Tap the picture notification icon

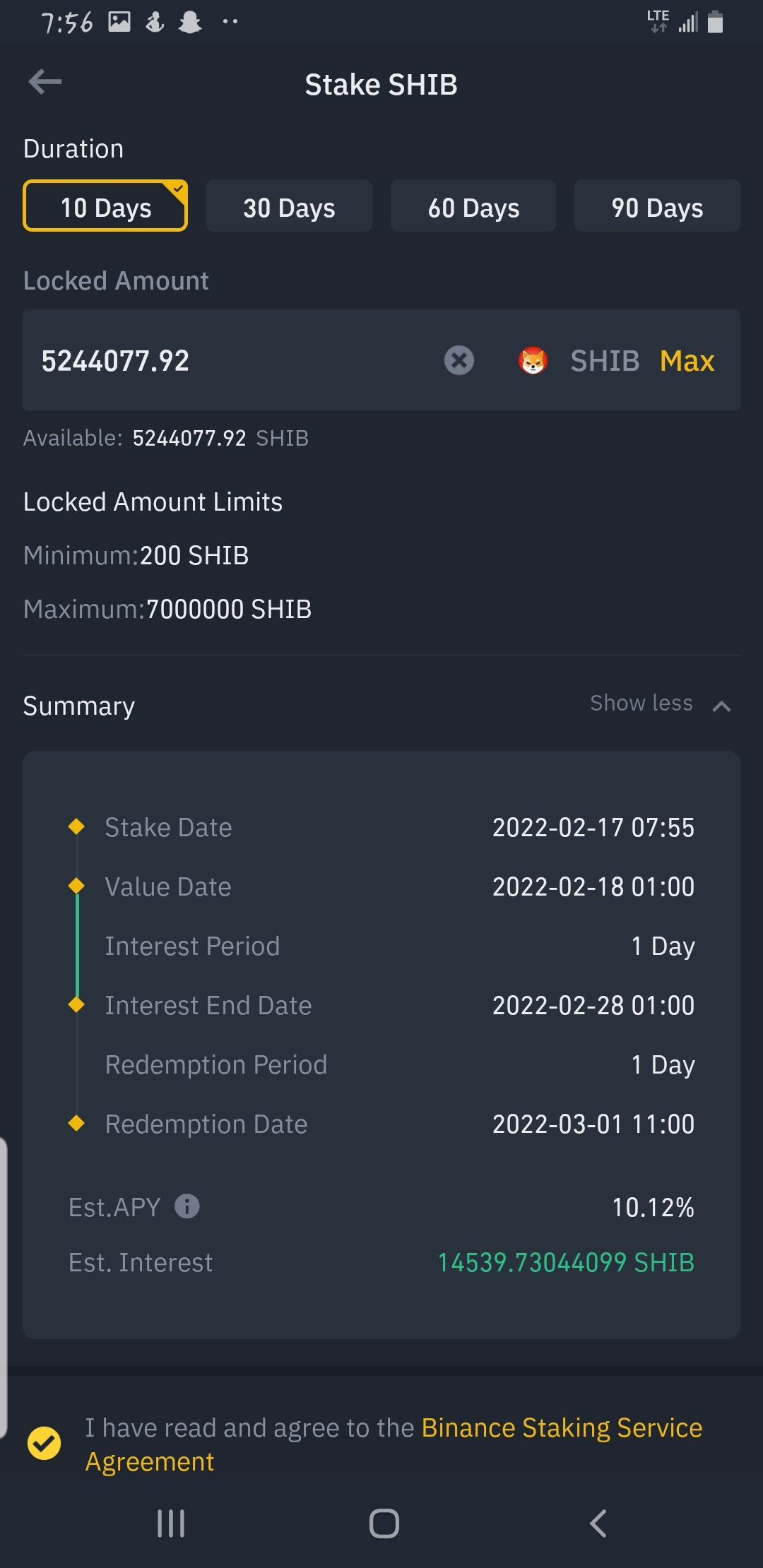[119, 23]
